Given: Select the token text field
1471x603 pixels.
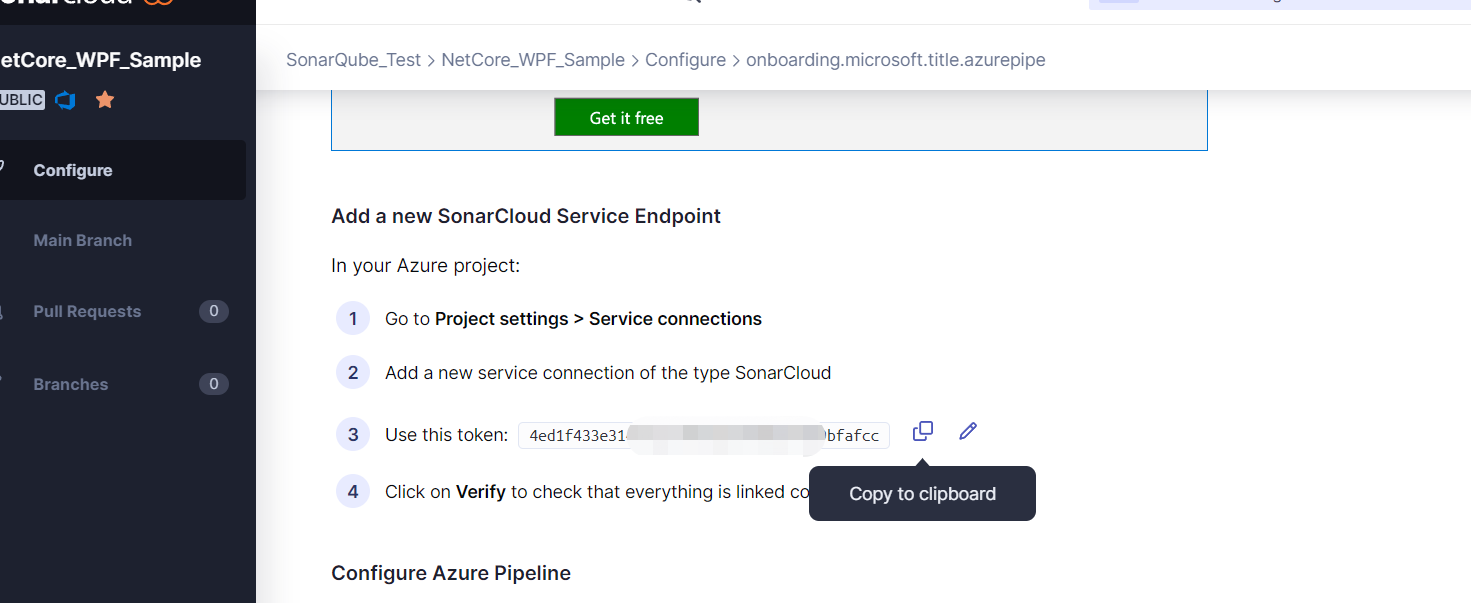Looking at the screenshot, I should pos(703,435).
